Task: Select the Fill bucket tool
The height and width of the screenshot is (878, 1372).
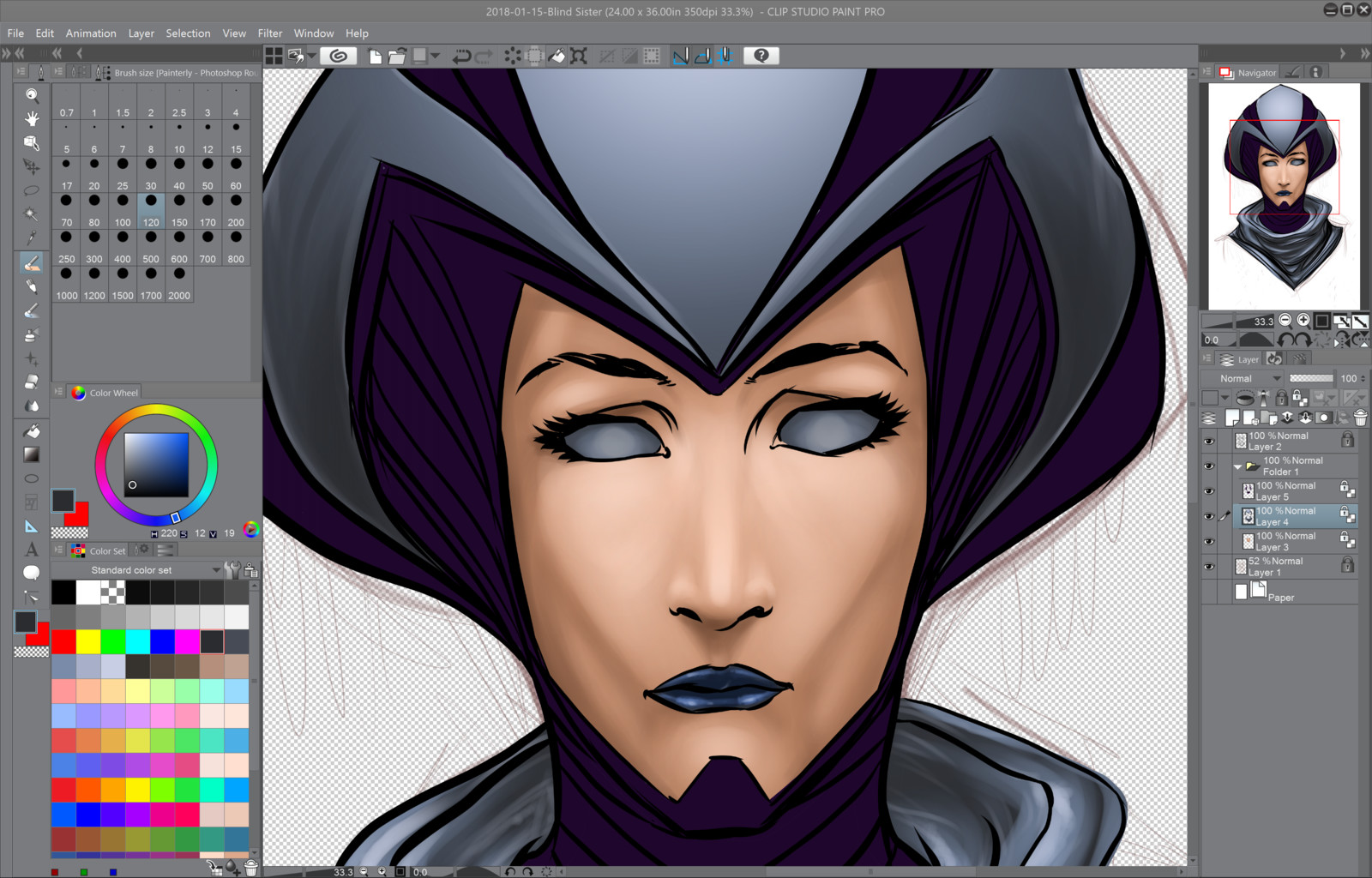Action: point(32,430)
